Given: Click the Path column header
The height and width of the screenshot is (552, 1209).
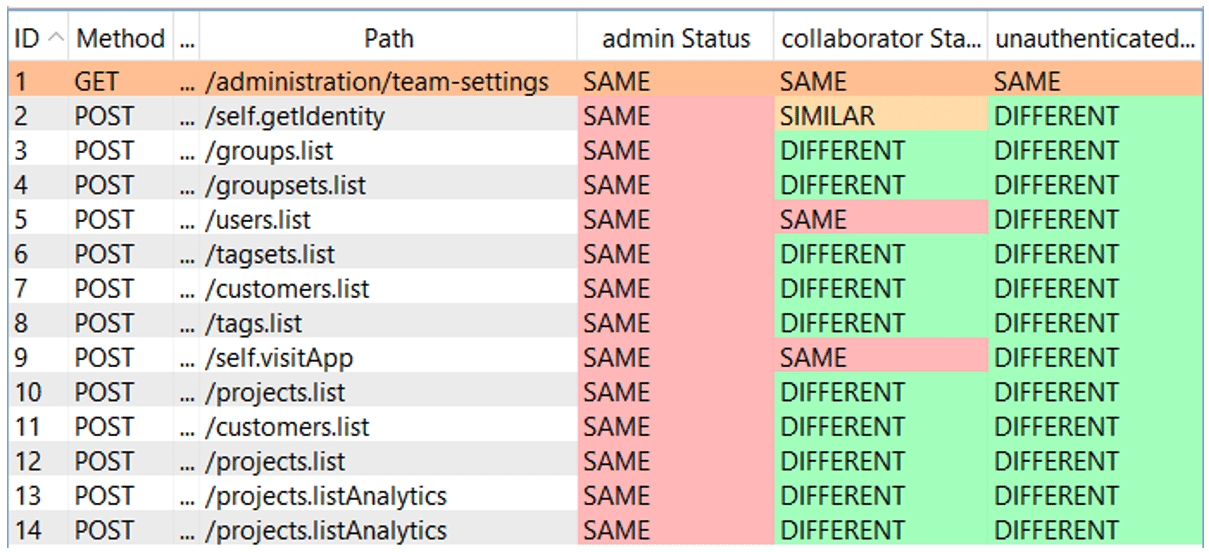Looking at the screenshot, I should point(388,39).
